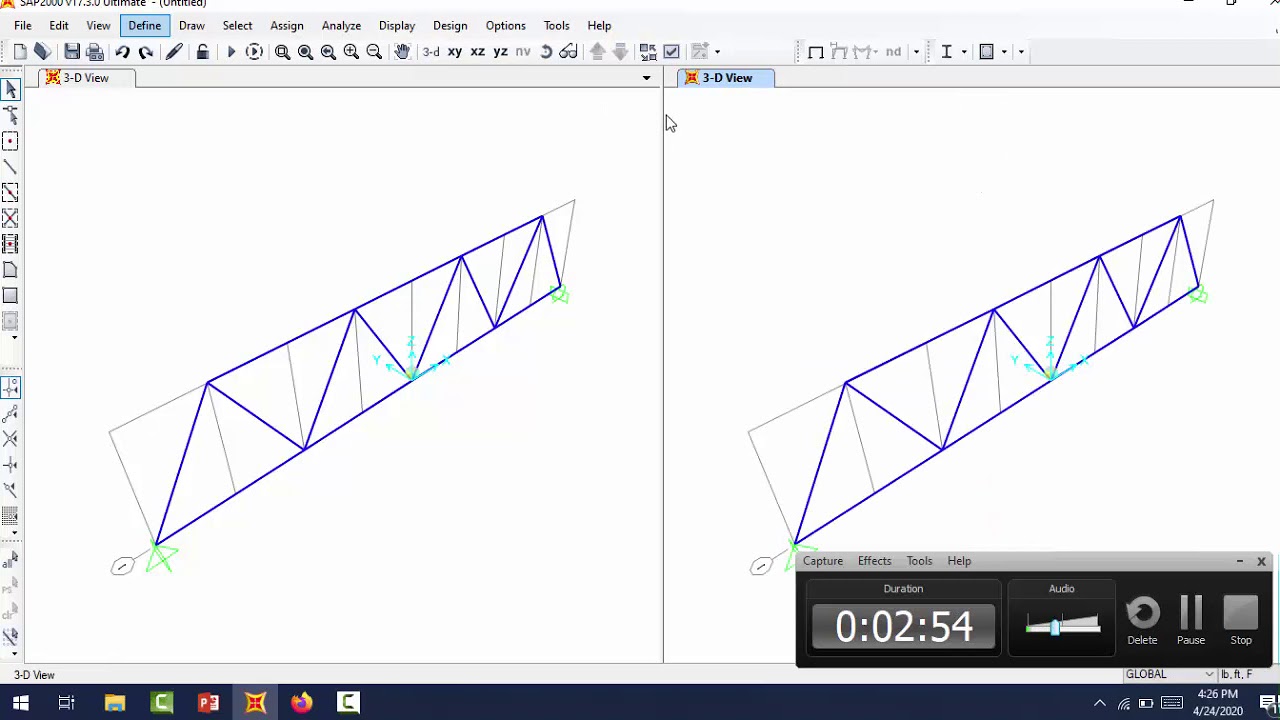1280x720 pixels.
Task: Open the Analyze menu
Action: tap(341, 25)
